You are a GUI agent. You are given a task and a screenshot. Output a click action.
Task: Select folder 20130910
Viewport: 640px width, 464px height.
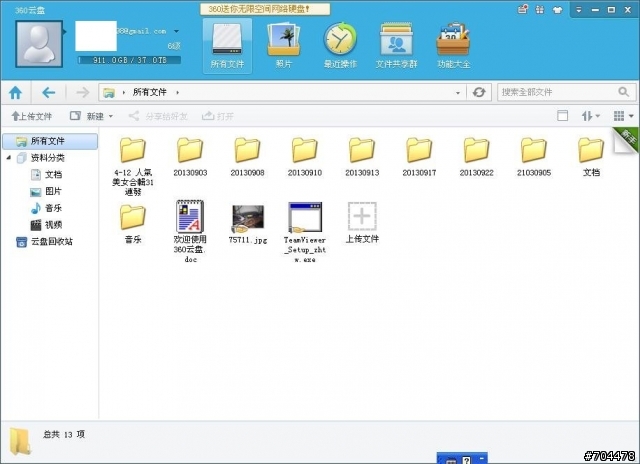[x=304, y=157]
